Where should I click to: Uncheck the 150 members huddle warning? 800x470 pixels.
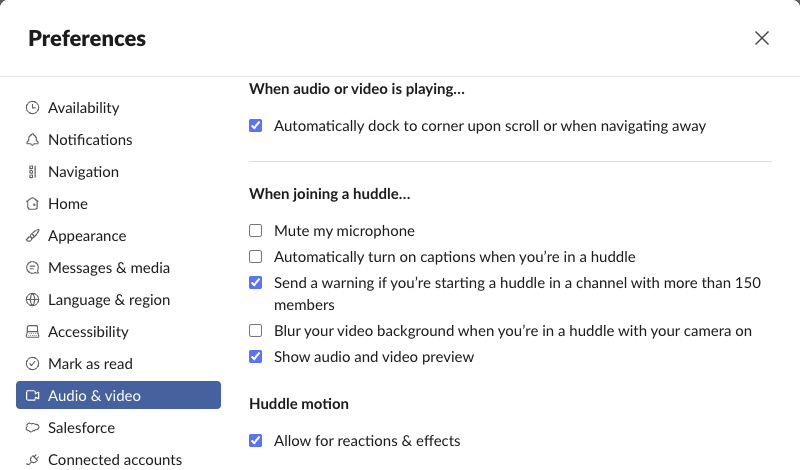point(256,283)
